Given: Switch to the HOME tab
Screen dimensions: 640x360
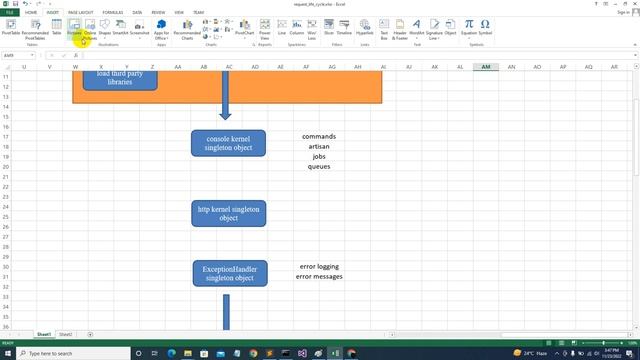Looking at the screenshot, I should click(x=31, y=13).
